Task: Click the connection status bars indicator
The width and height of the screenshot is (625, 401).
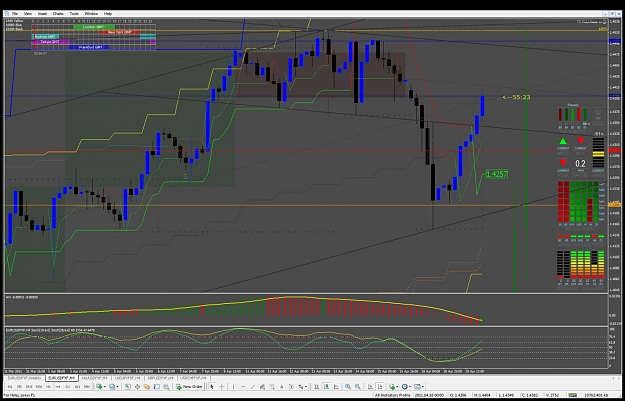Action: pyautogui.click(x=573, y=395)
